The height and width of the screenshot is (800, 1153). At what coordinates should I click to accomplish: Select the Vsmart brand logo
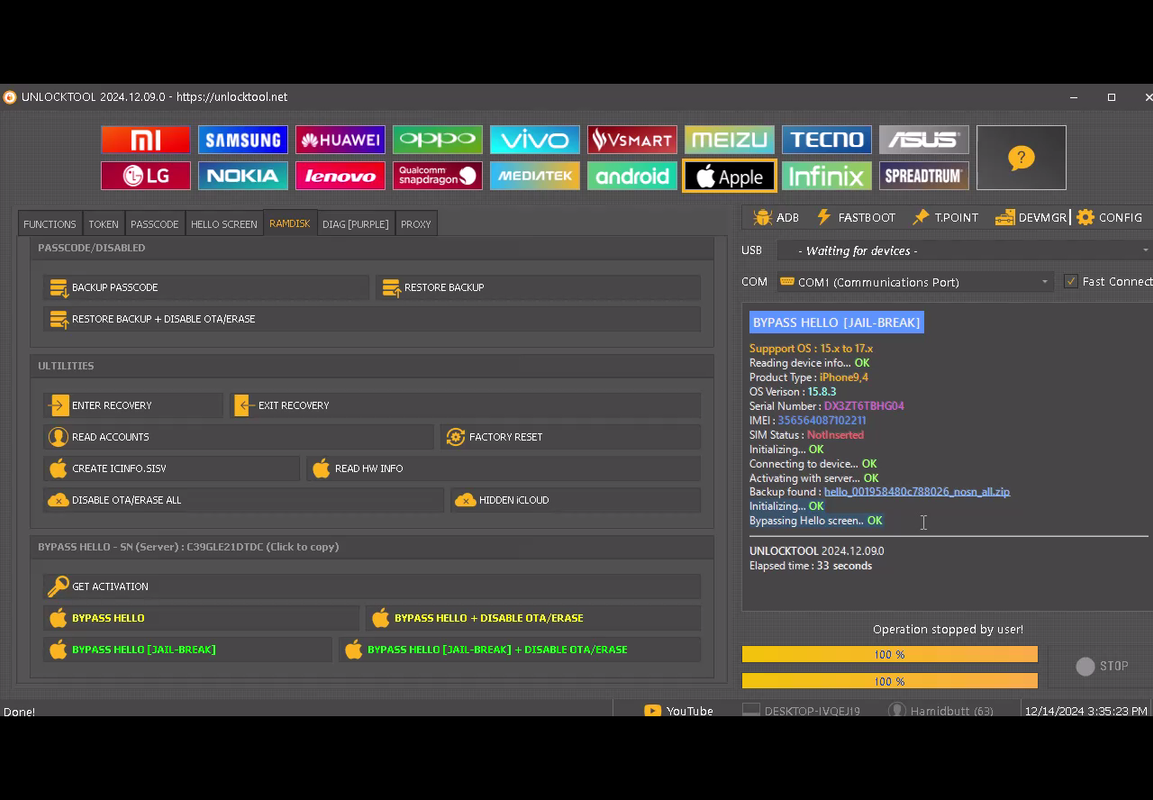point(632,140)
